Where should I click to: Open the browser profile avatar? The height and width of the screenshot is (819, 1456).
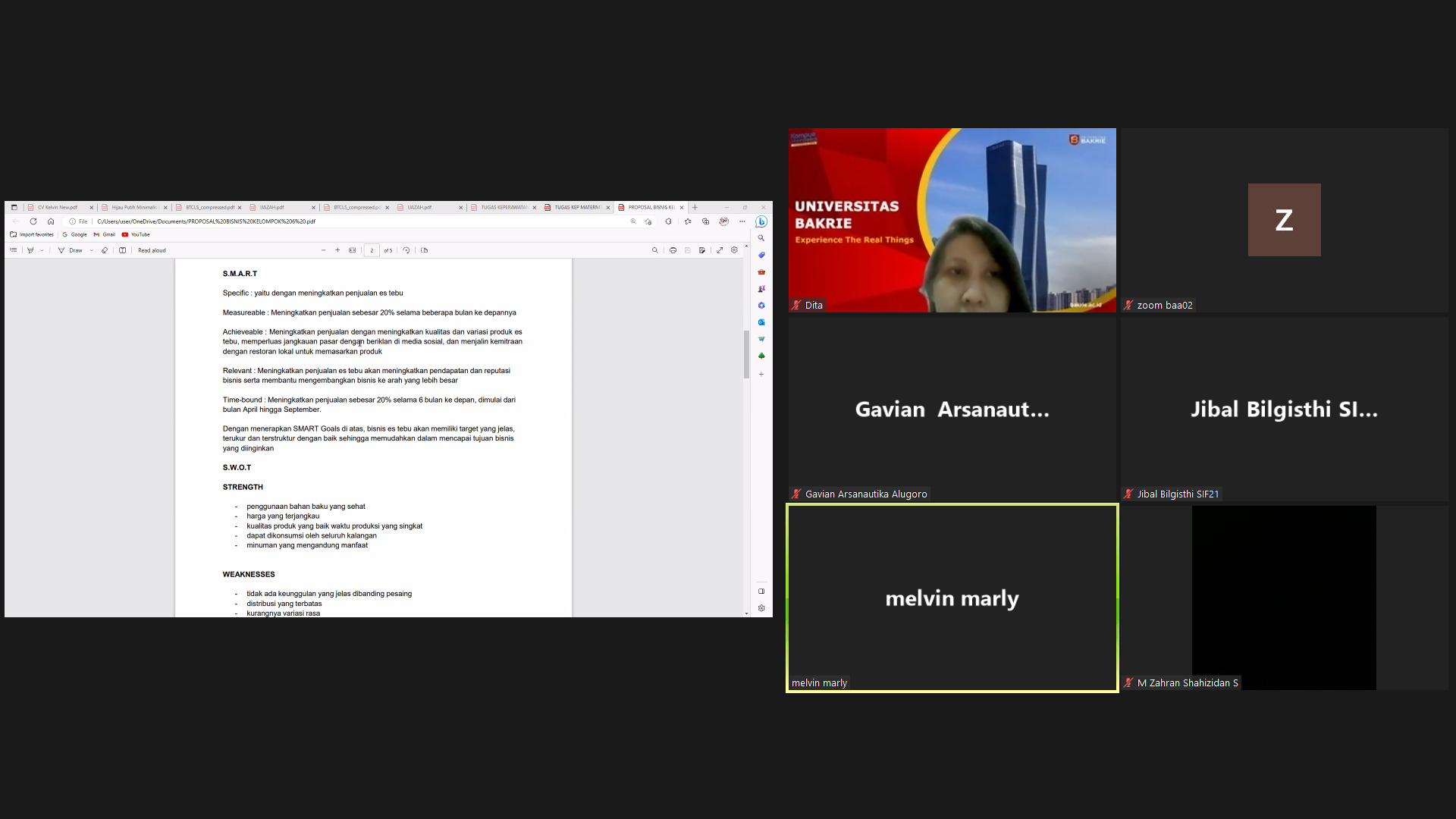click(724, 221)
